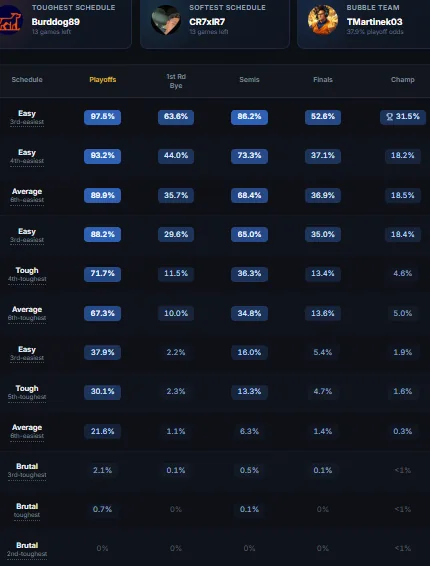Screen dimensions: 430x566
Task: Click the Schedule column header
Action: [x=27, y=80]
